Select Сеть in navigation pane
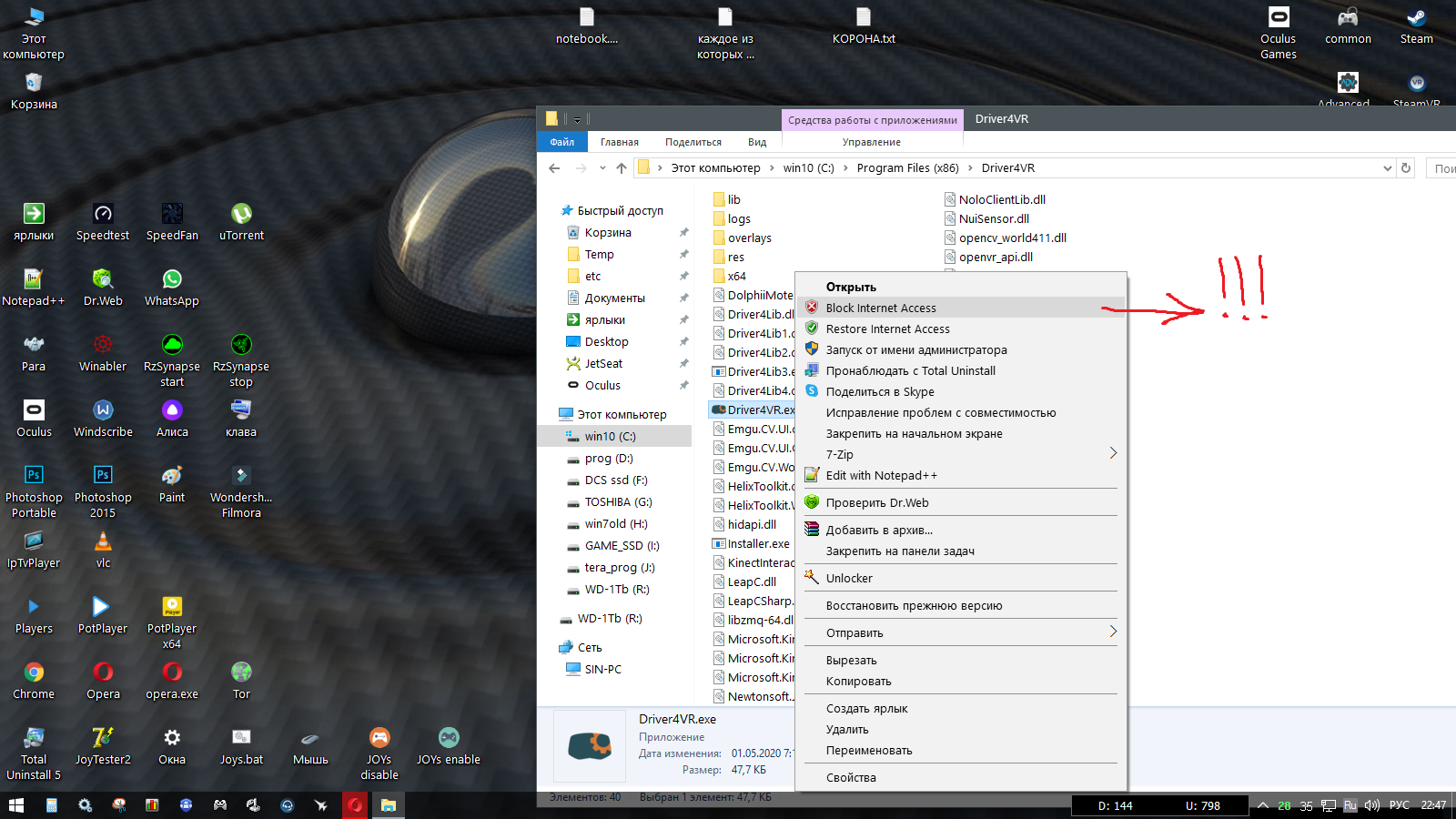 click(590, 647)
